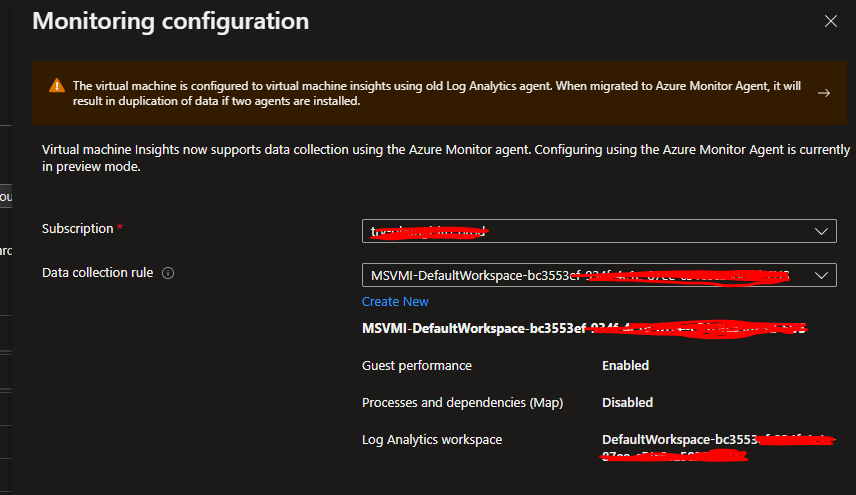The width and height of the screenshot is (856, 495).
Task: Click the Guest performance label
Action: coord(417,366)
